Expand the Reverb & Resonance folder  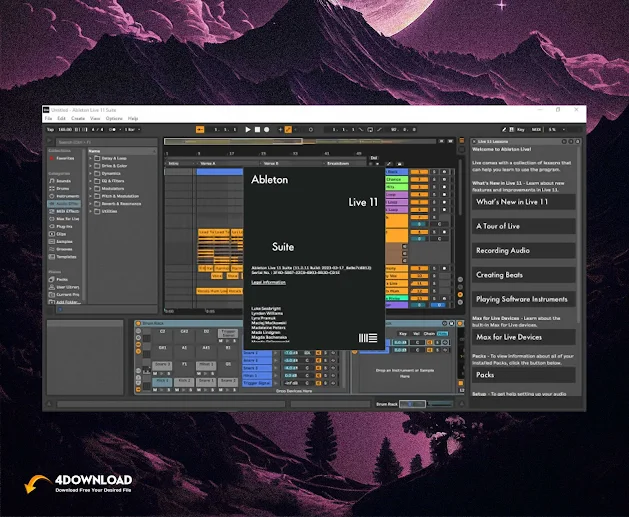(91, 204)
